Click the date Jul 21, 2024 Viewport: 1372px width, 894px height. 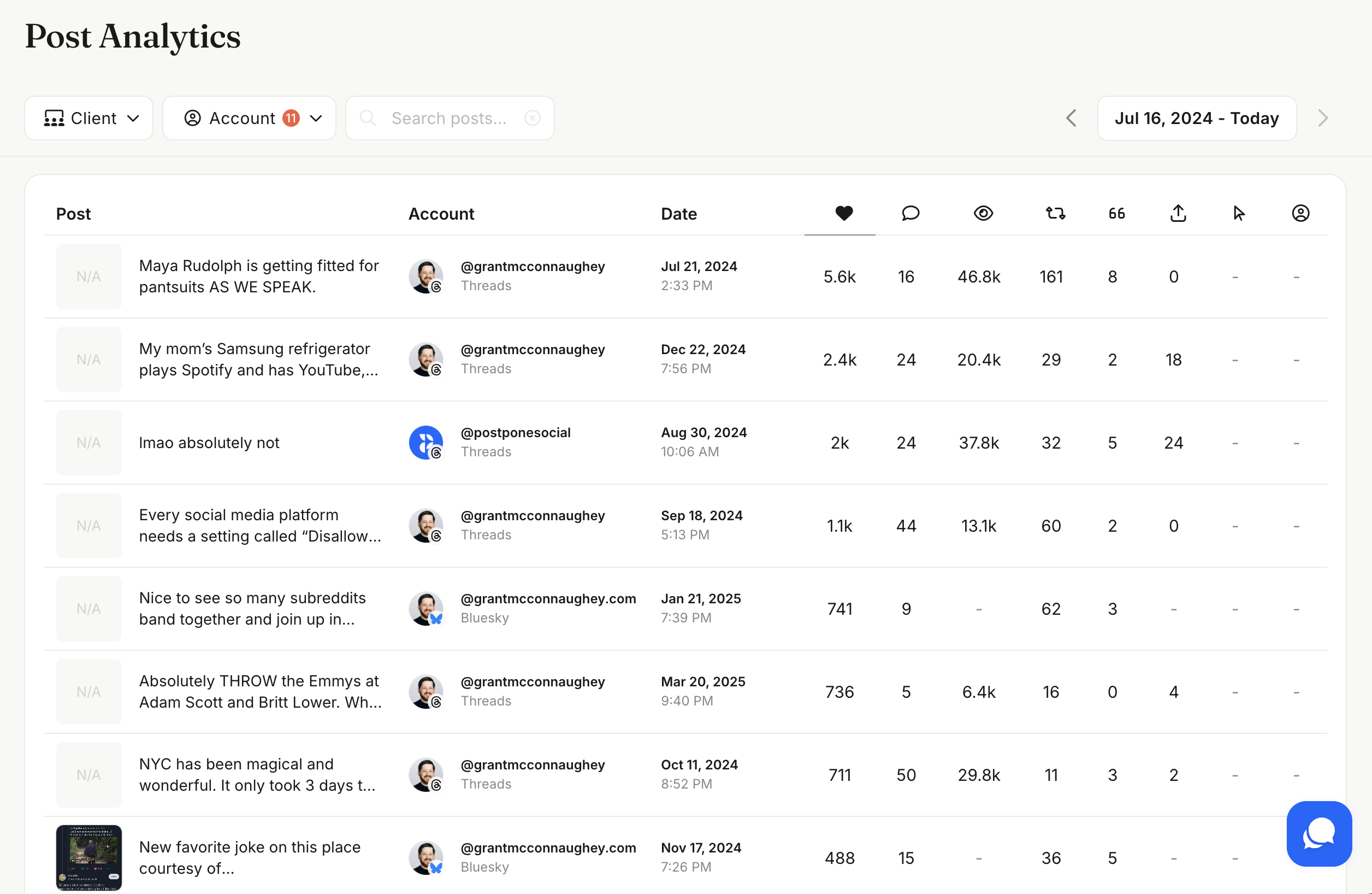[699, 267]
